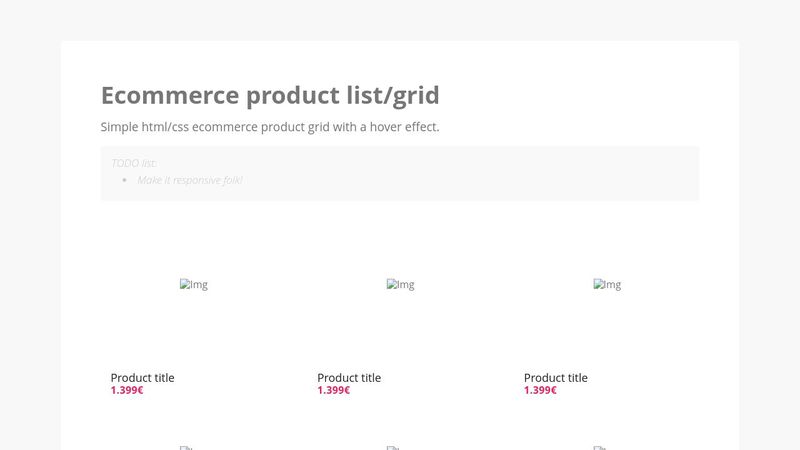Click the "TODO list:" label

134,163
